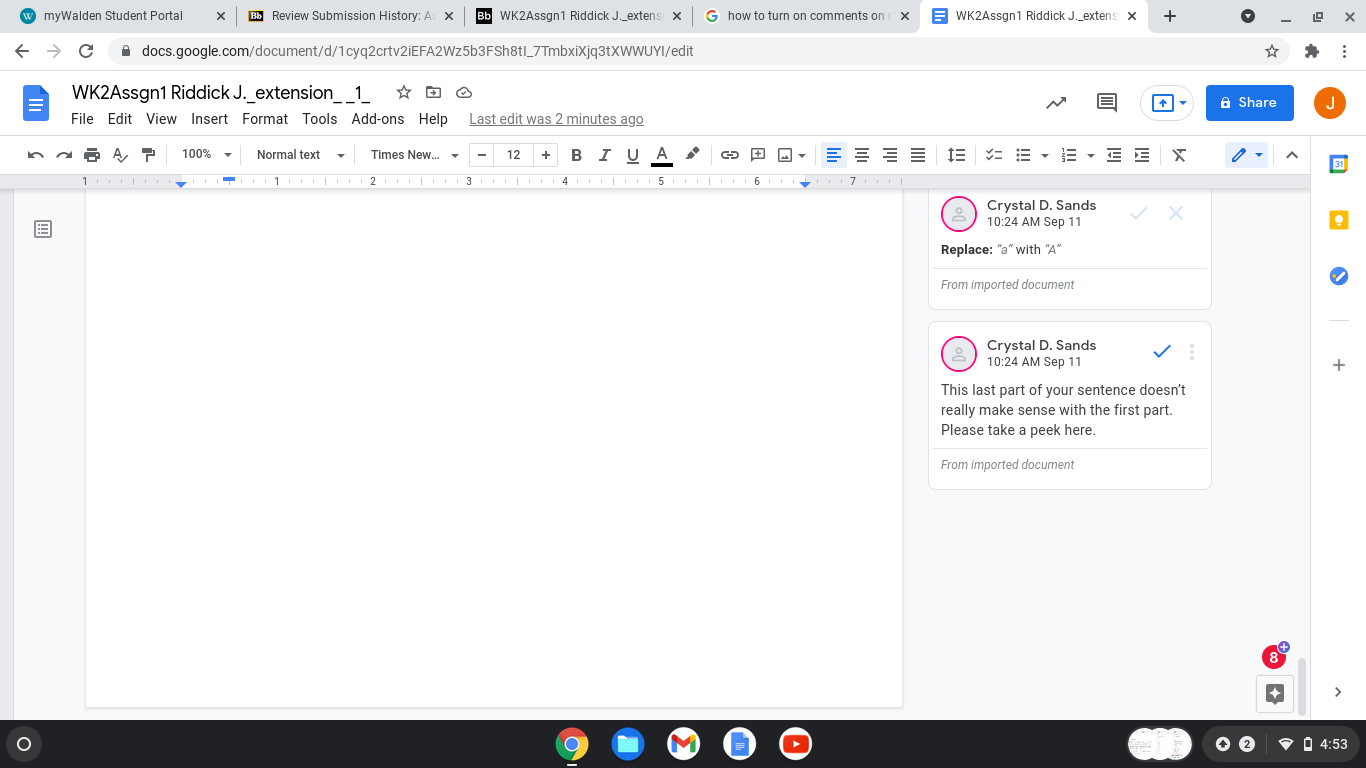
Task: Click the blue Share button
Action: (1249, 102)
